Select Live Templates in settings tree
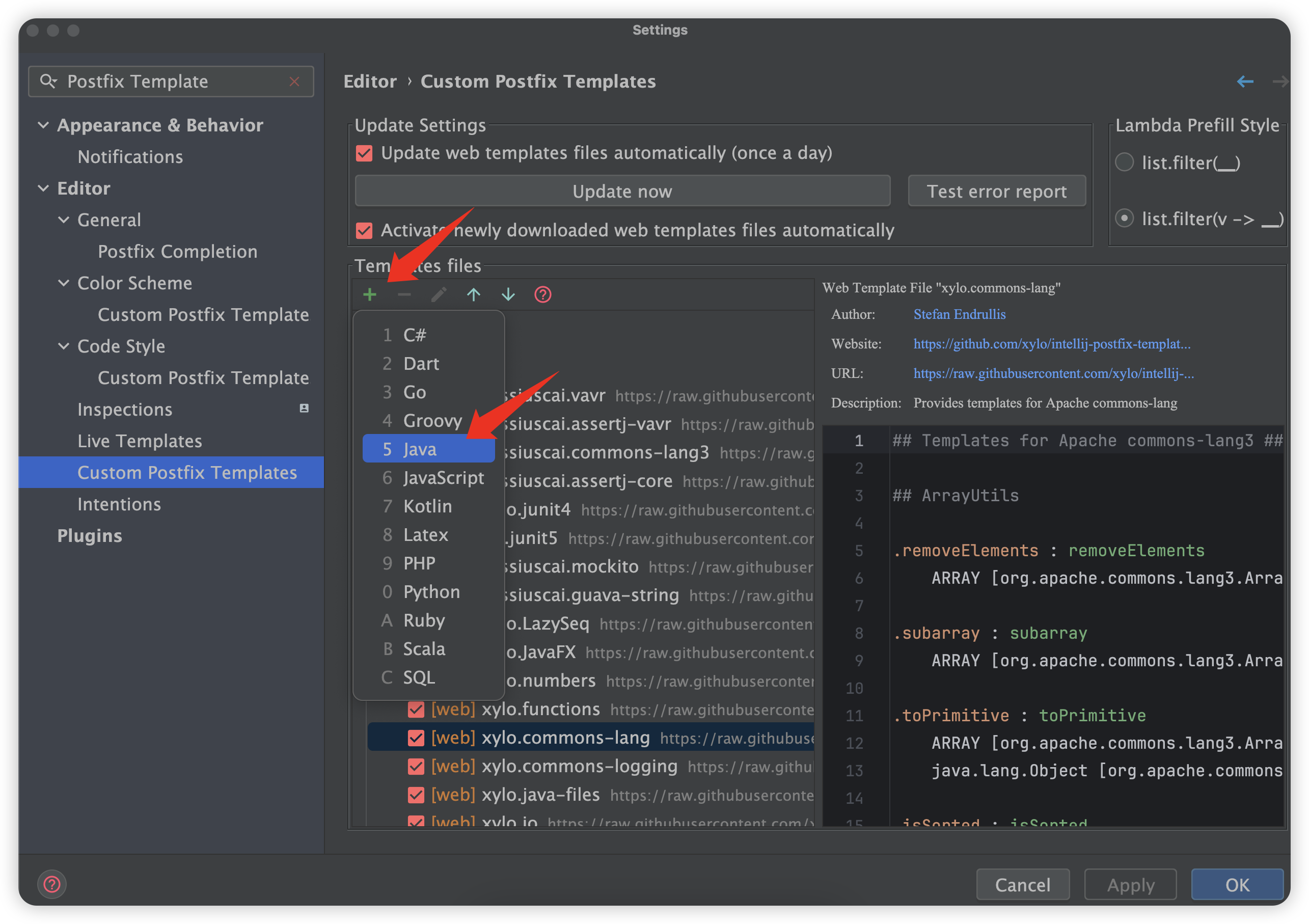The width and height of the screenshot is (1309, 924). [x=140, y=441]
